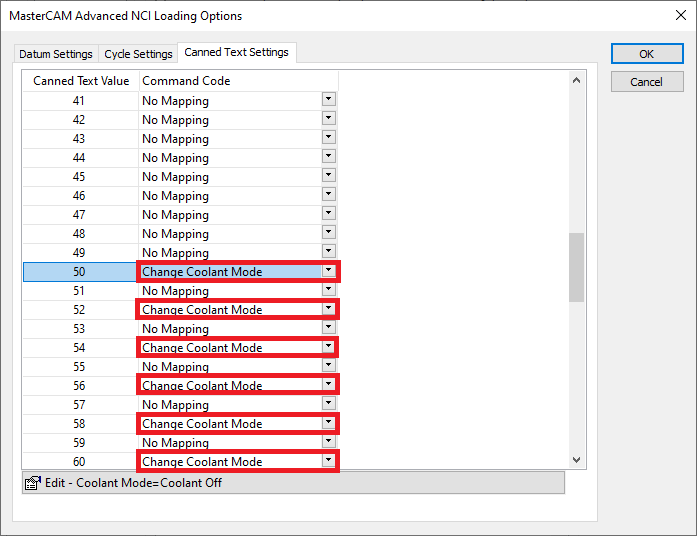Open the dropdown for canned text 49
This screenshot has height=536, width=697.
coord(328,251)
